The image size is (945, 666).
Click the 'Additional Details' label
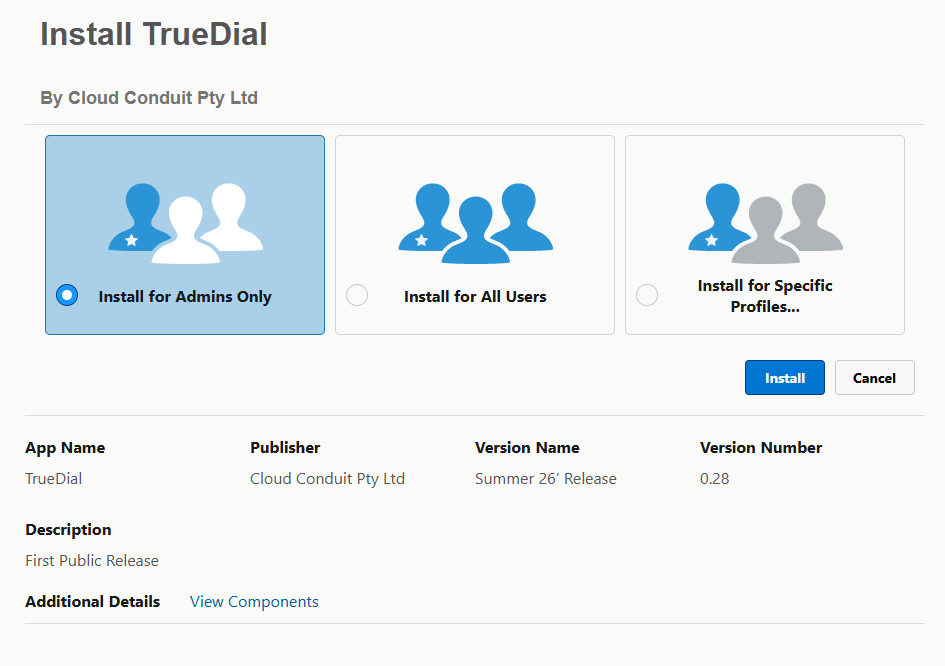click(x=93, y=602)
